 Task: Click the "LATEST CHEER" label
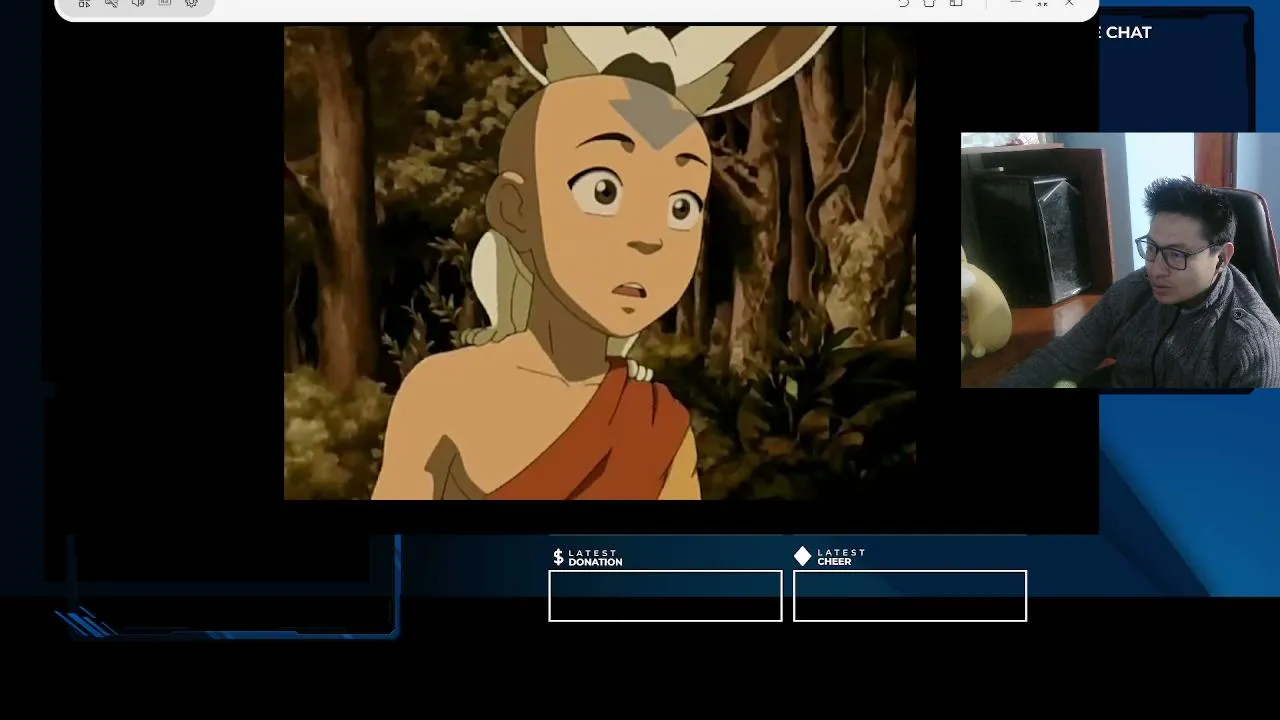841,557
